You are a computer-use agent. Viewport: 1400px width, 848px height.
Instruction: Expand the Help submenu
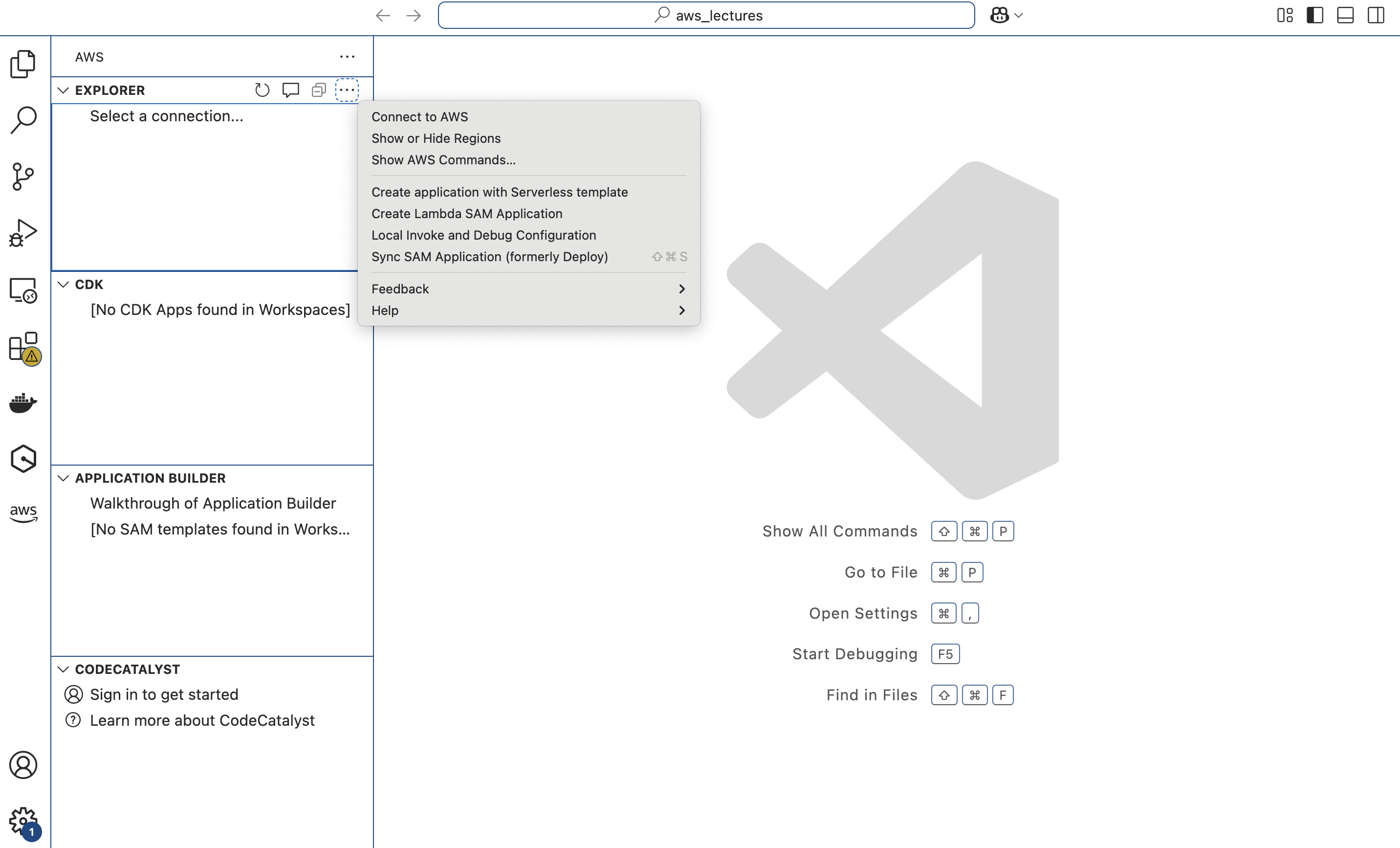pos(528,311)
